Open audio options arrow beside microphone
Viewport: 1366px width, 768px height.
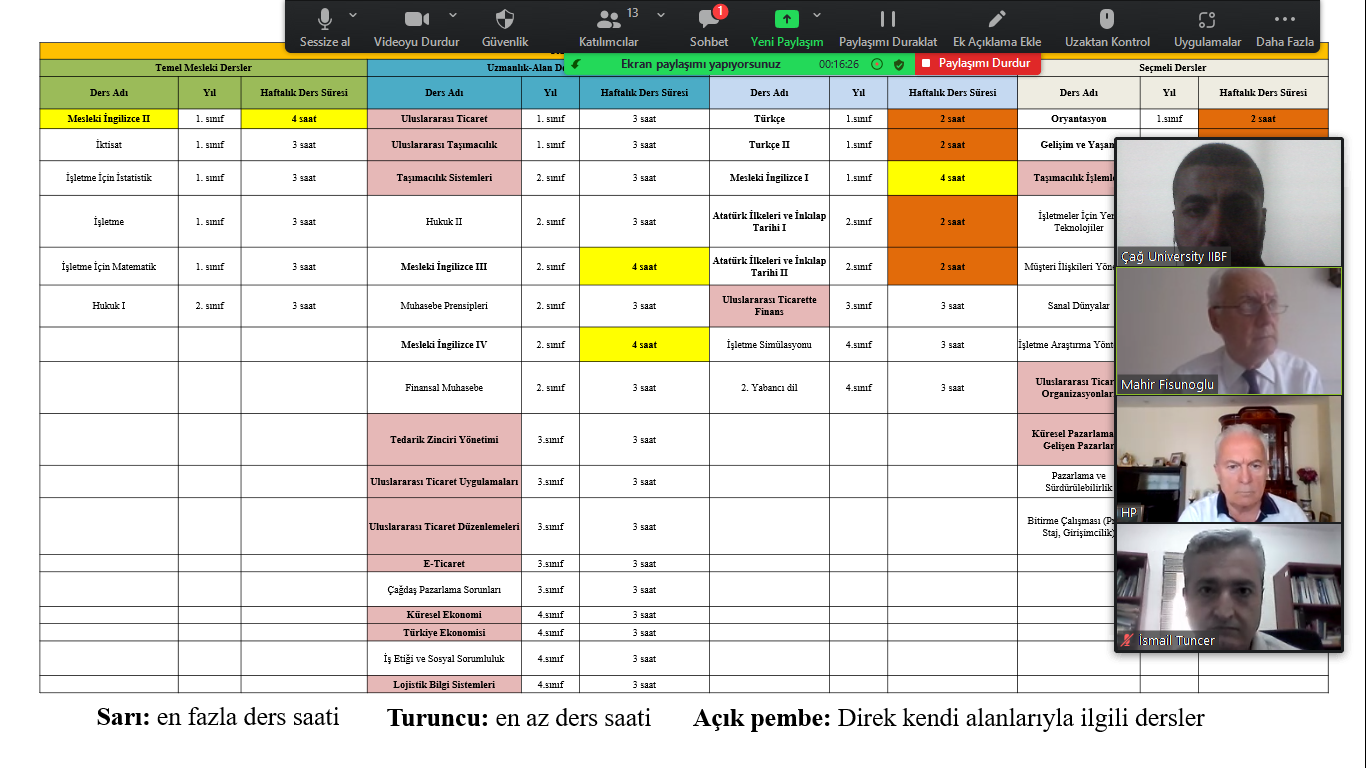point(353,15)
